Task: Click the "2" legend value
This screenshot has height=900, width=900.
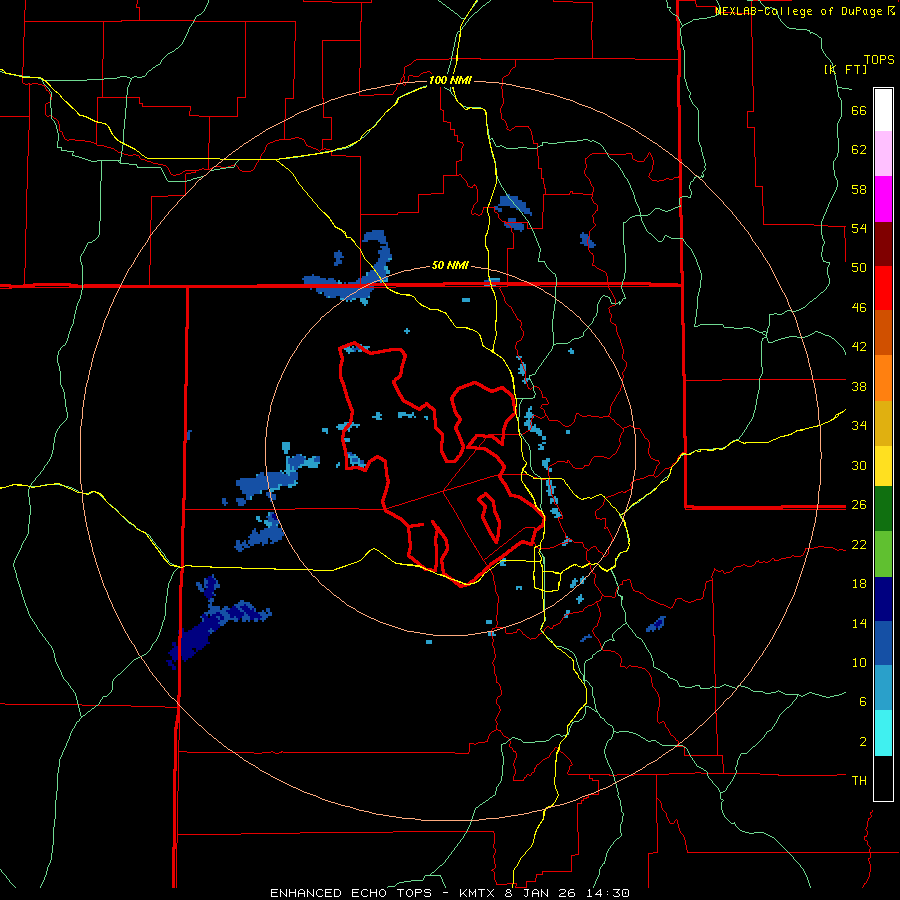Action: tap(863, 742)
